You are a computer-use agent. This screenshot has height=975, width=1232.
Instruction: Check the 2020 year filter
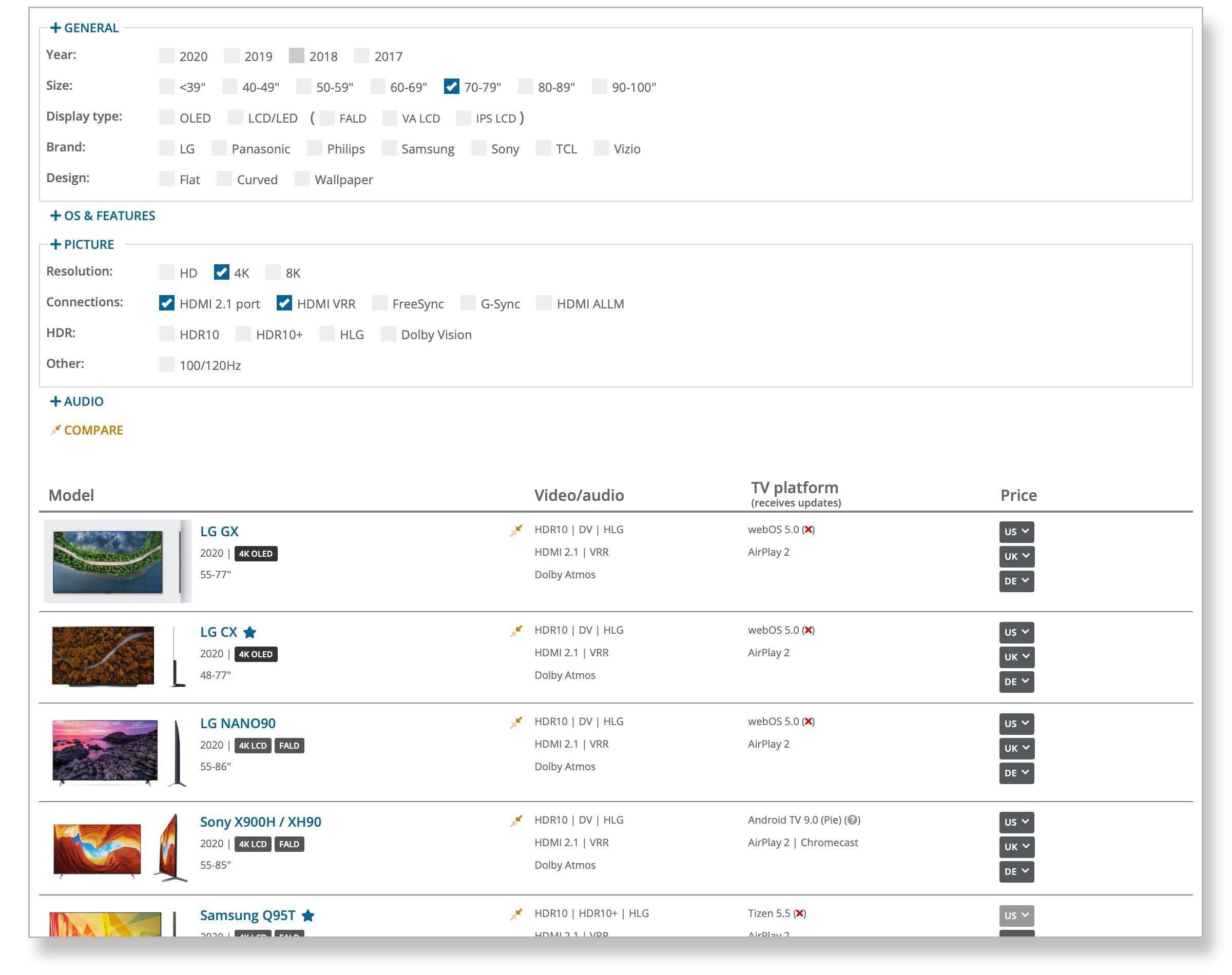167,55
